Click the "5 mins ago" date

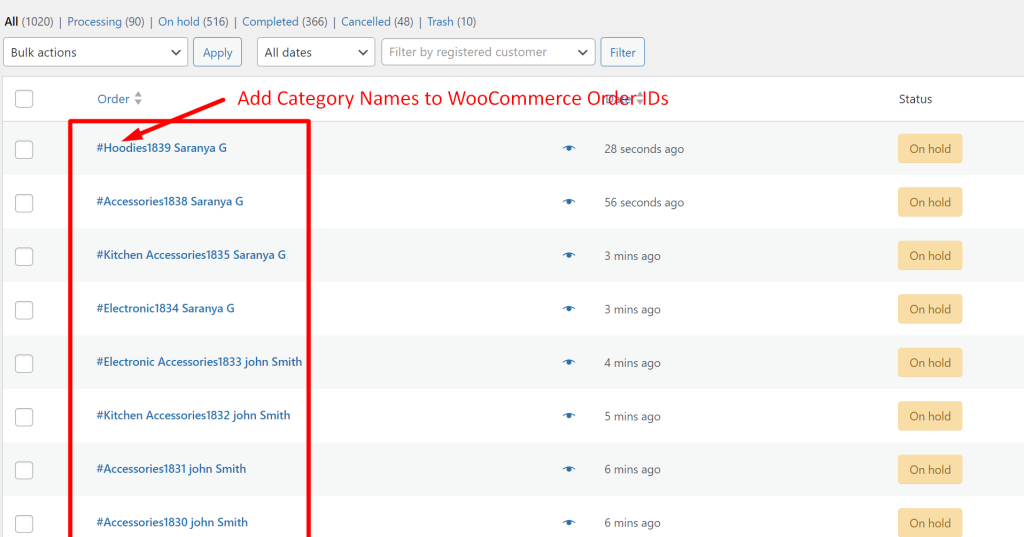coord(632,416)
